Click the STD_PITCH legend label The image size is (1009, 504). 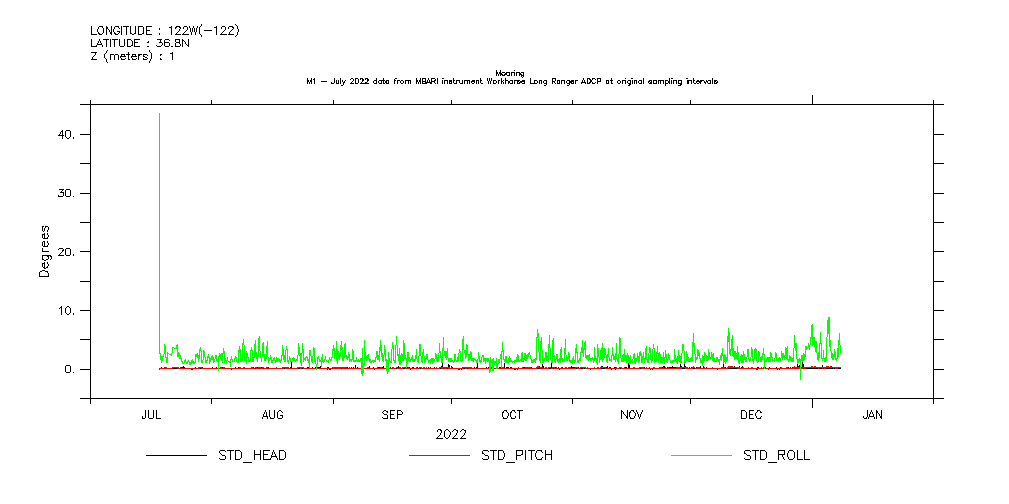click(516, 456)
